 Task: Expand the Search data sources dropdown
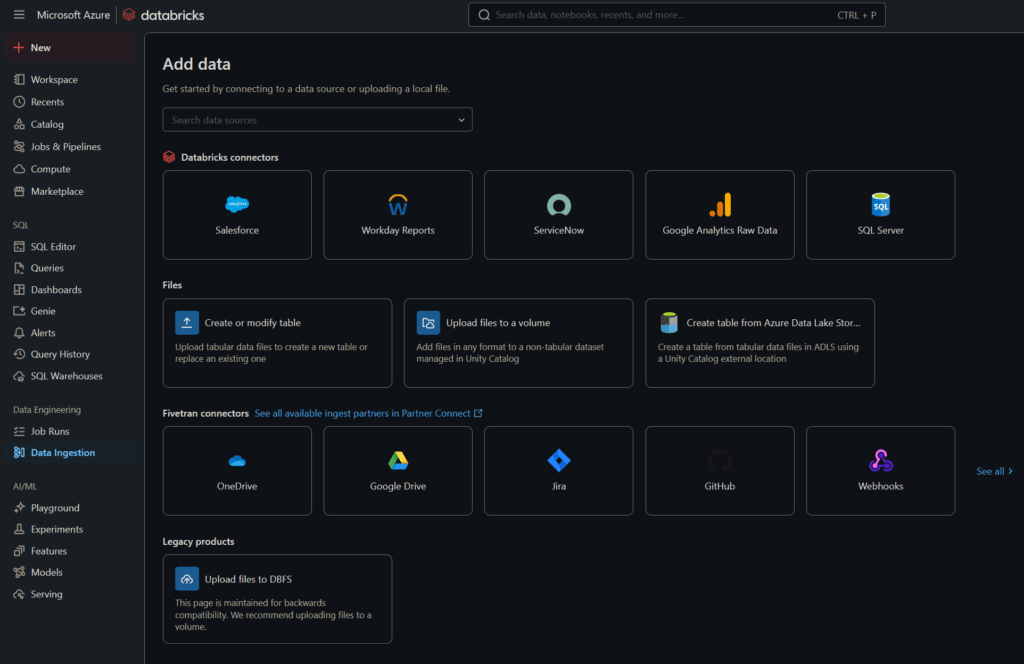461,120
